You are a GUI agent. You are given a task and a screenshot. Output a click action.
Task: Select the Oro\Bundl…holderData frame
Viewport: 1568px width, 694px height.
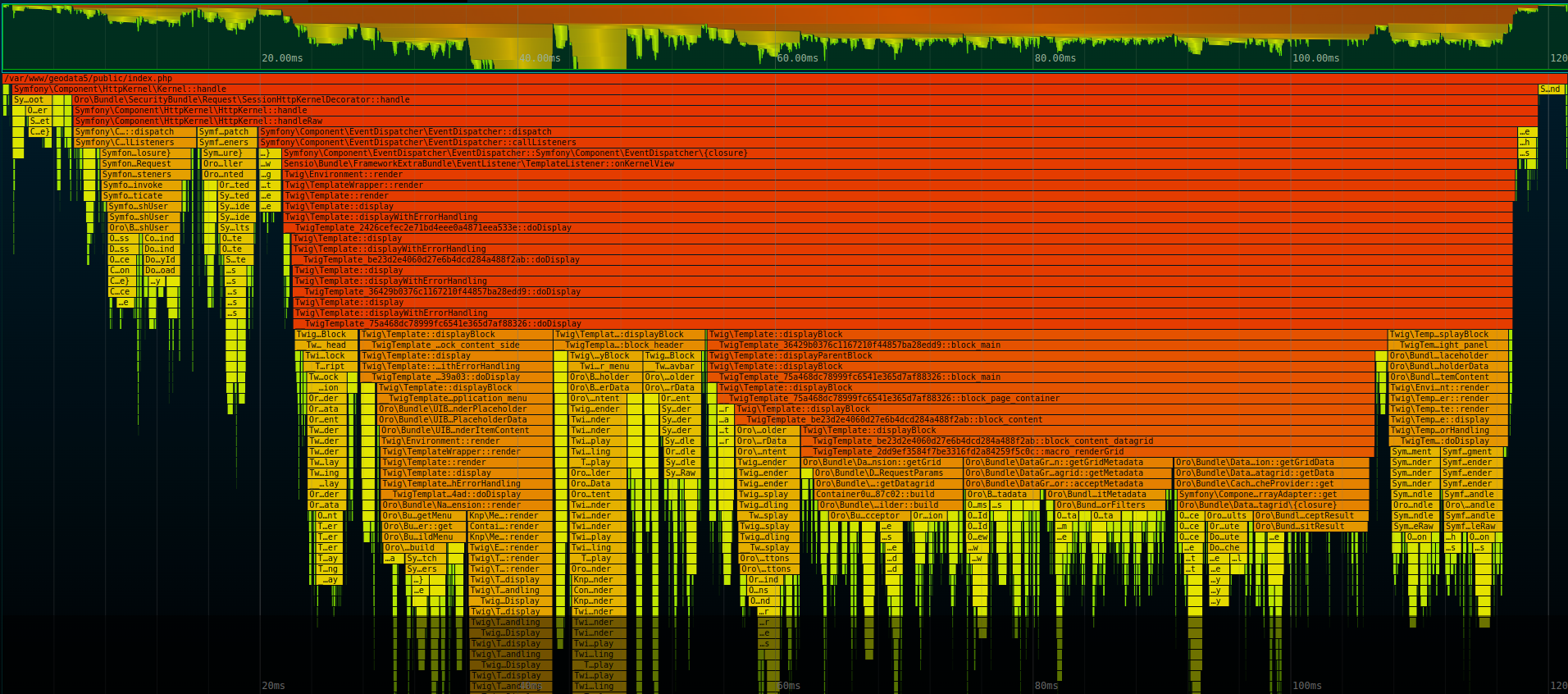click(1448, 367)
